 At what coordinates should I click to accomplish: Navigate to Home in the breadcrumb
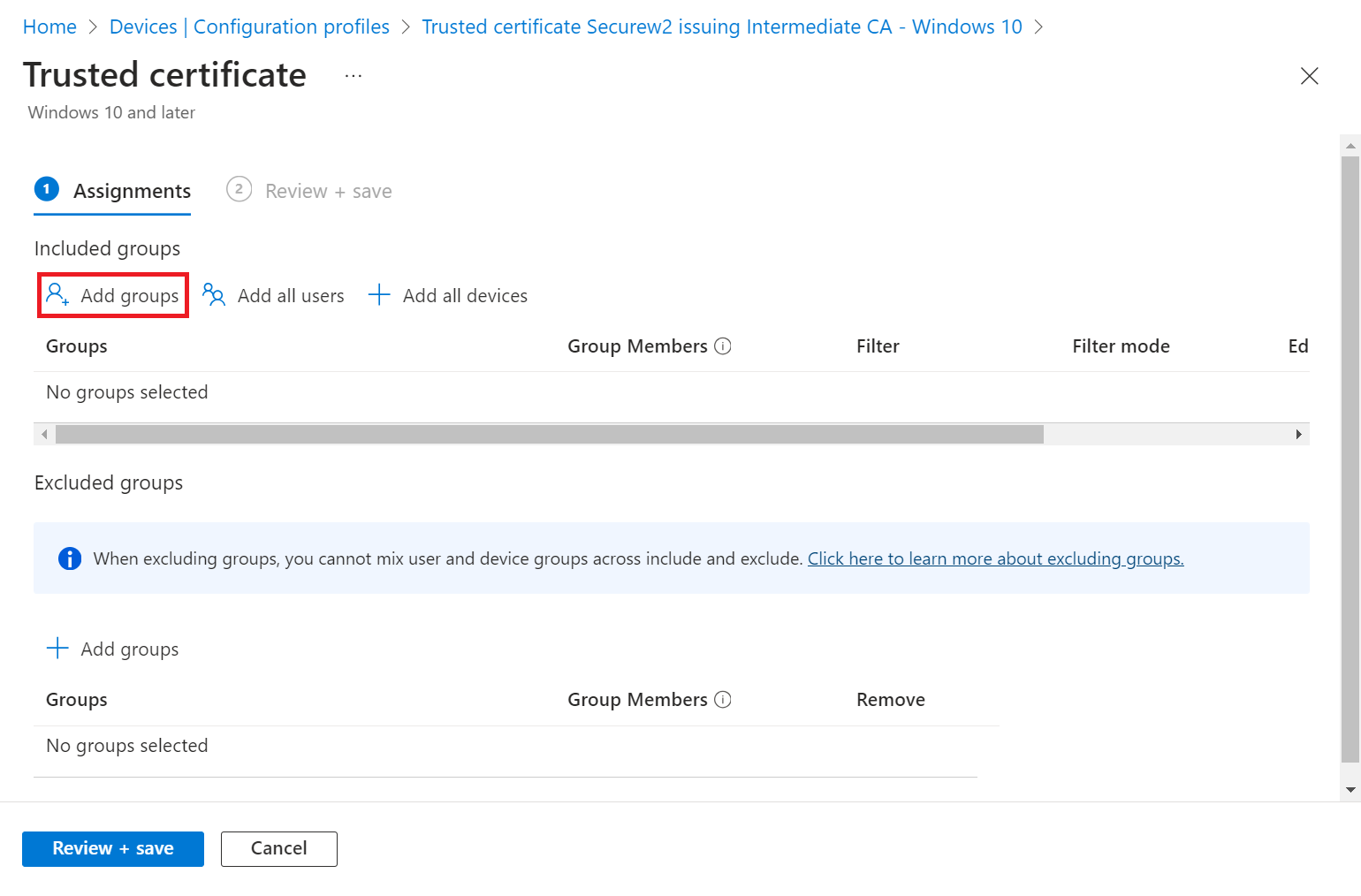click(x=49, y=27)
